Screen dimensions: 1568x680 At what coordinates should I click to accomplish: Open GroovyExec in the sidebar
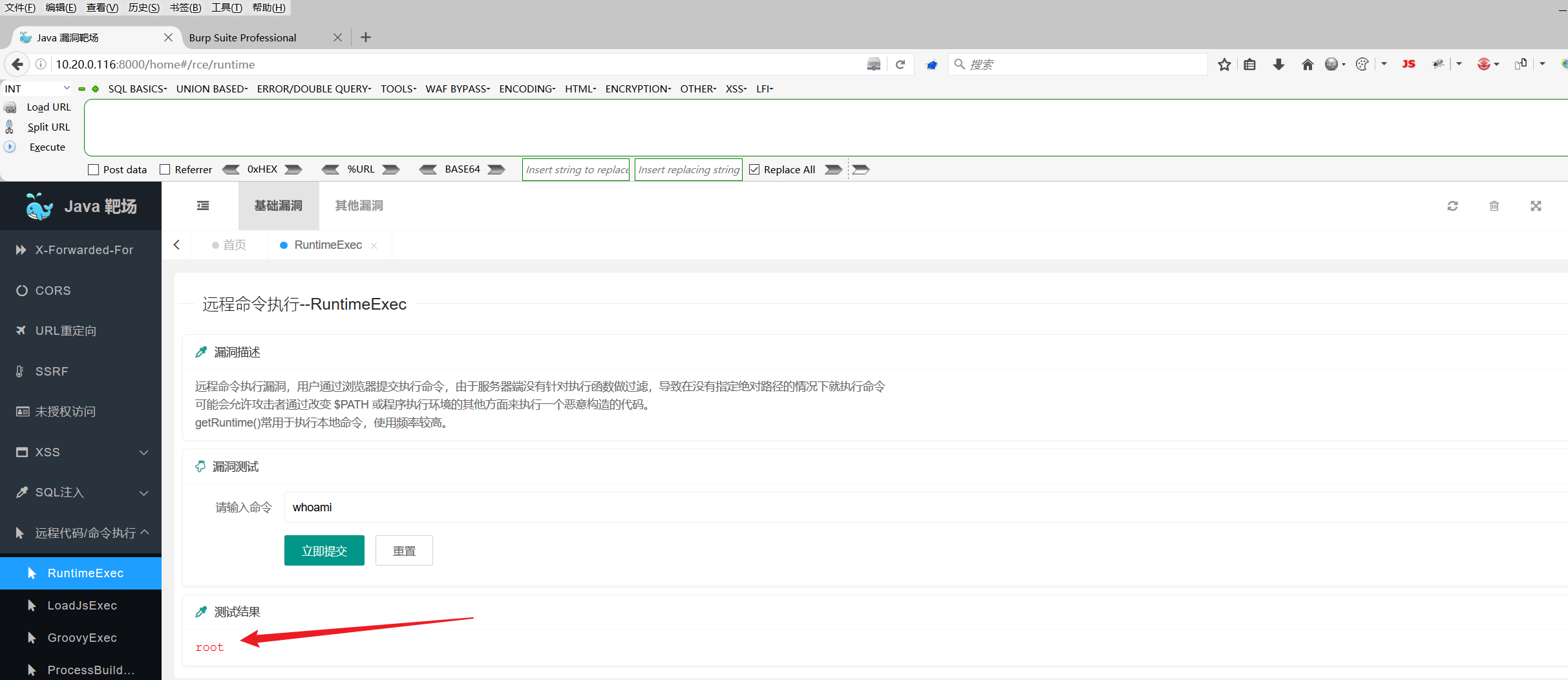(x=81, y=638)
